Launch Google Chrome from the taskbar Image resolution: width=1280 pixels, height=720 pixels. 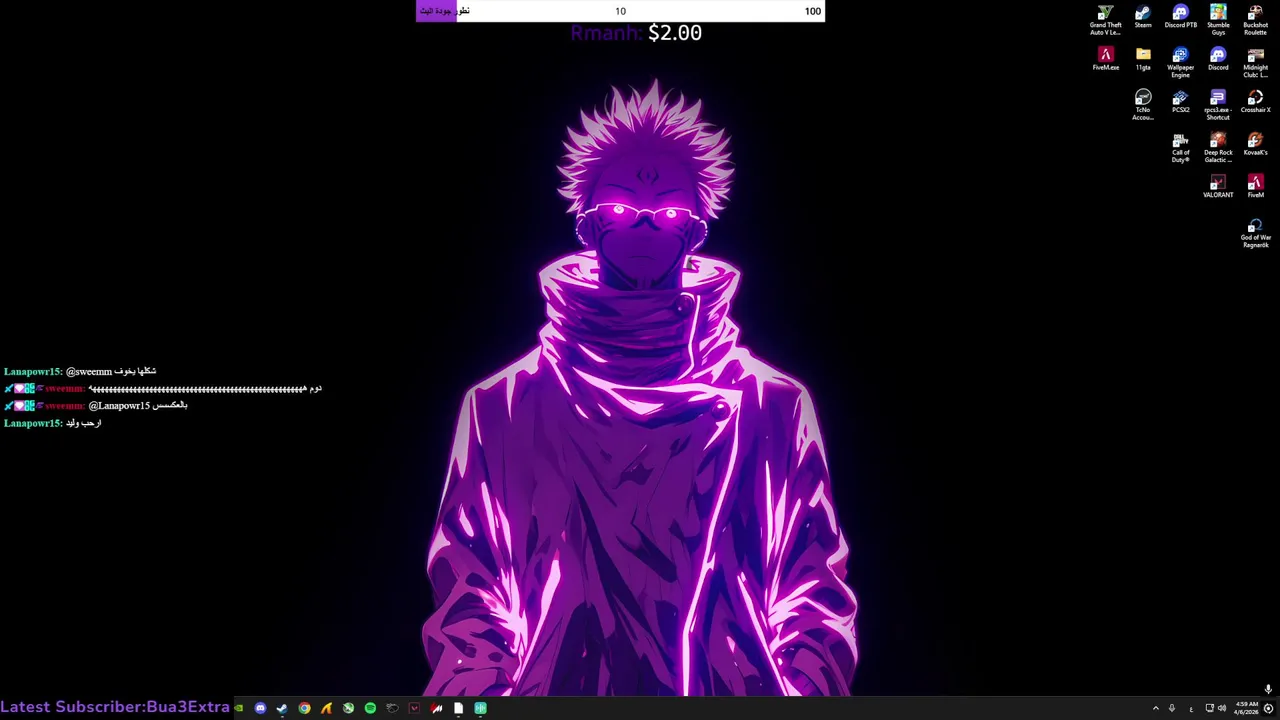[x=304, y=708]
